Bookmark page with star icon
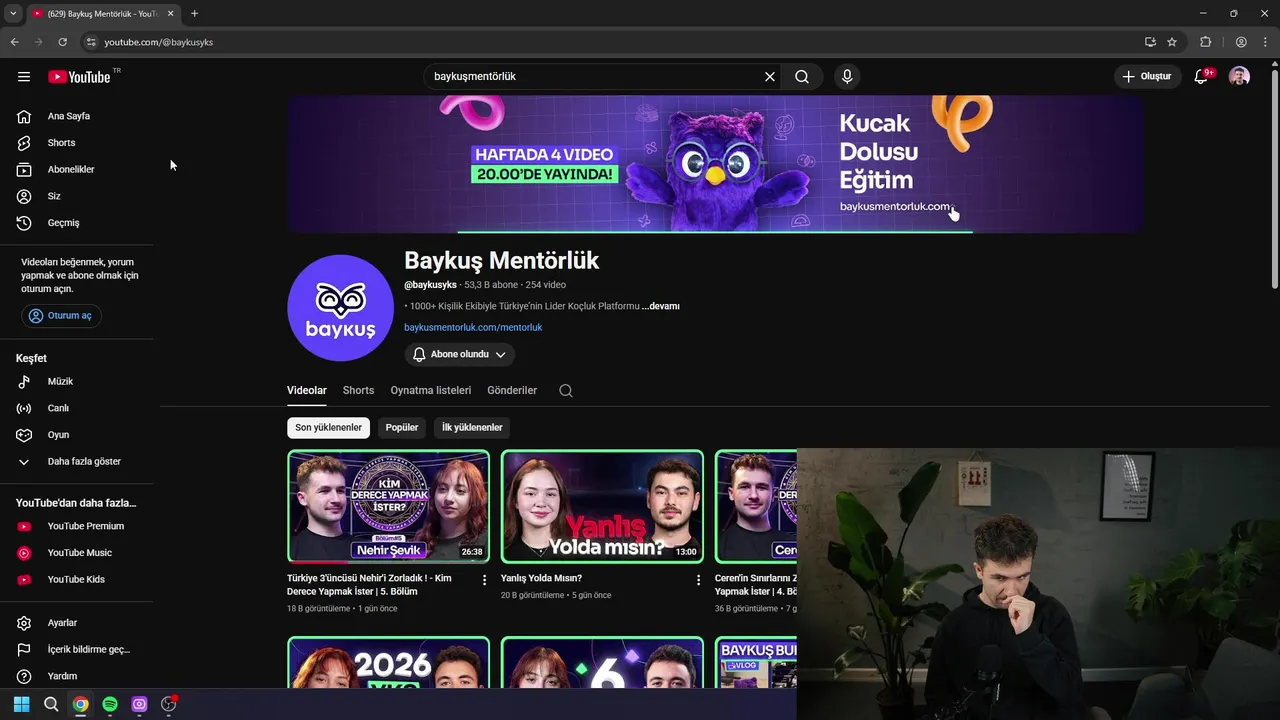 [1172, 42]
